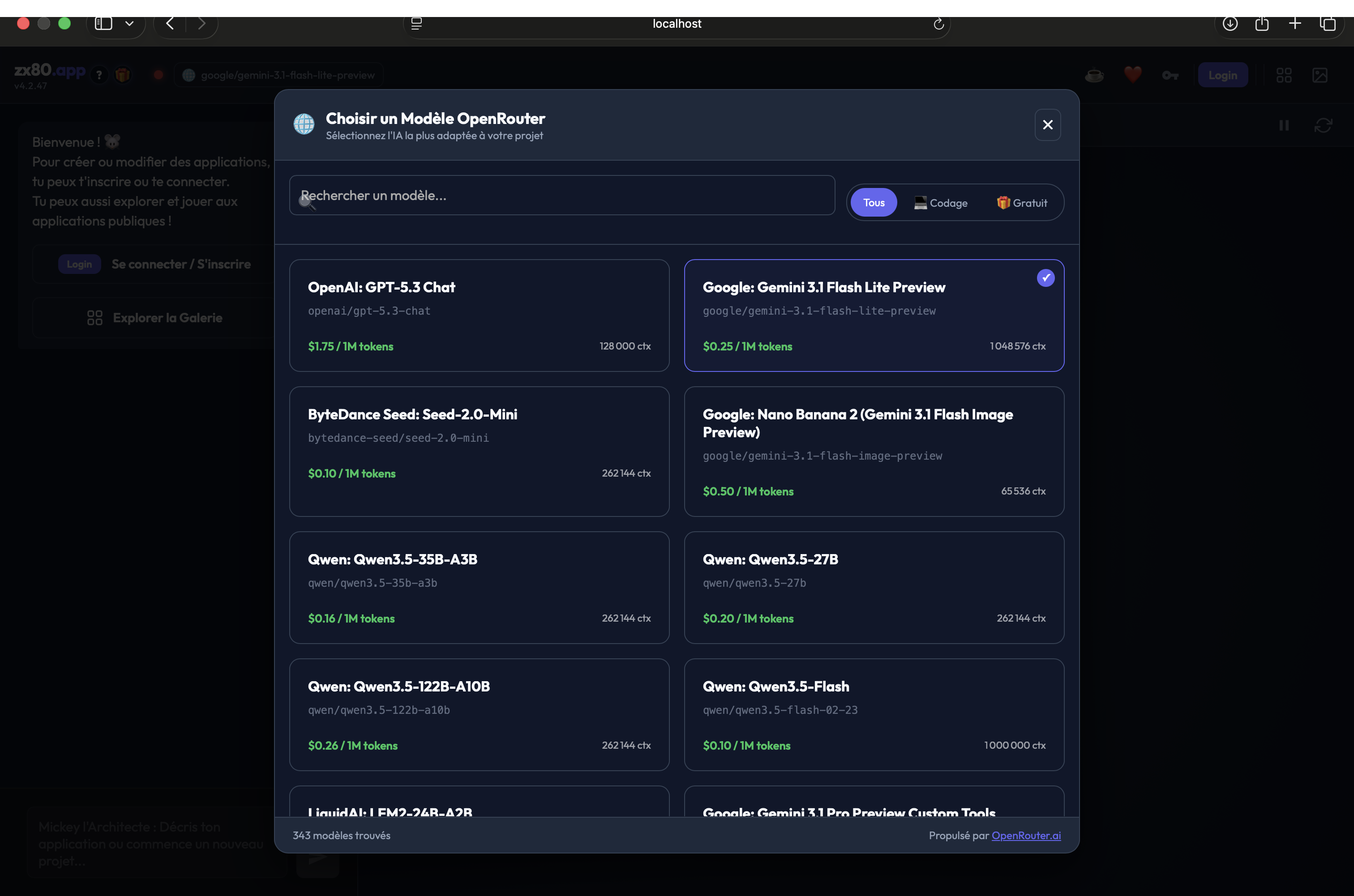The width and height of the screenshot is (1354, 896).
Task: Click Safari share icon
Action: pos(1262,23)
